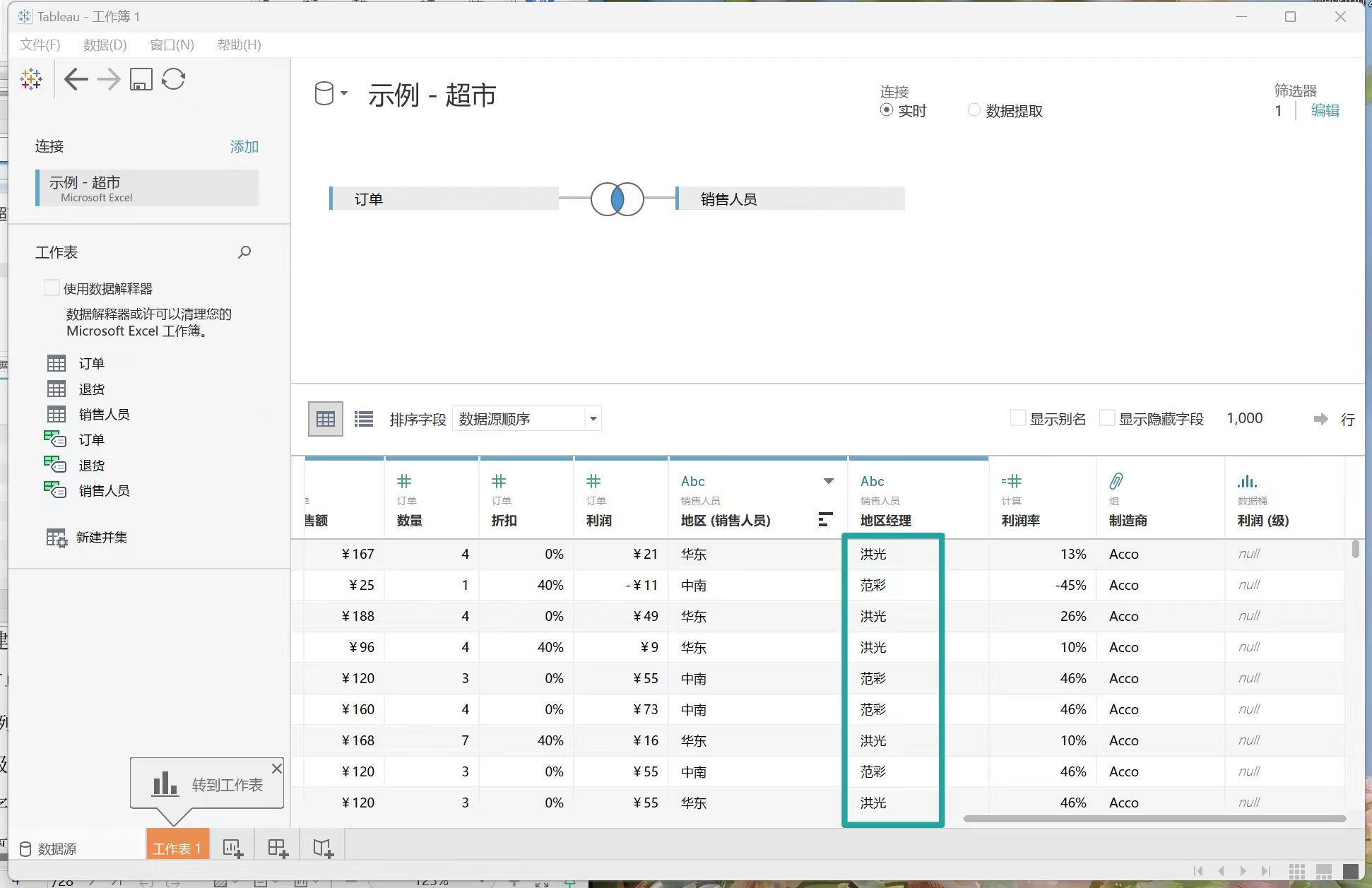Search worksheets with the magnifier icon
Viewport: 1372px width, 888px height.
tap(244, 252)
